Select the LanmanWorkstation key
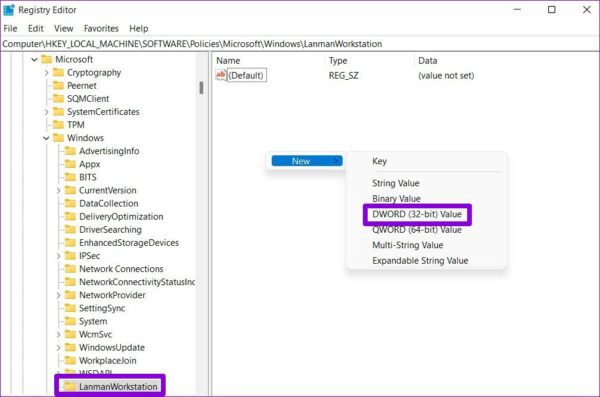Viewport: 600px width, 397px height. (x=118, y=387)
